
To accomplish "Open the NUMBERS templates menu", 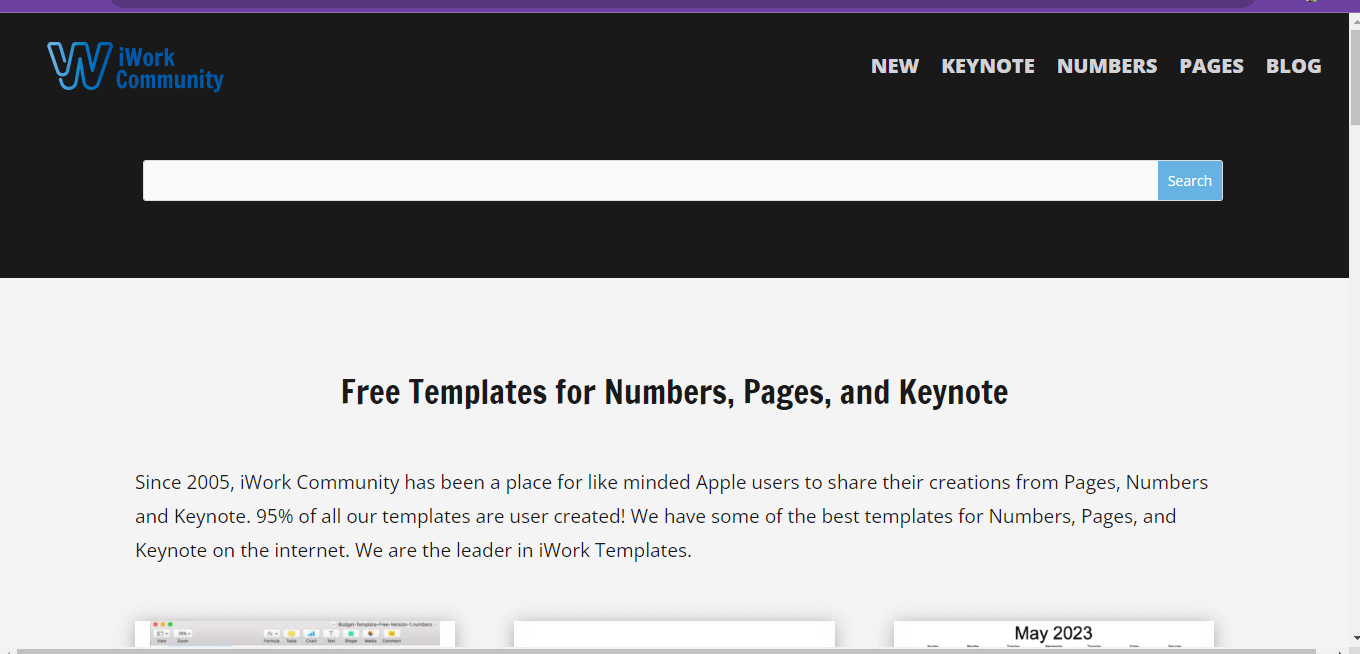I will (1107, 66).
